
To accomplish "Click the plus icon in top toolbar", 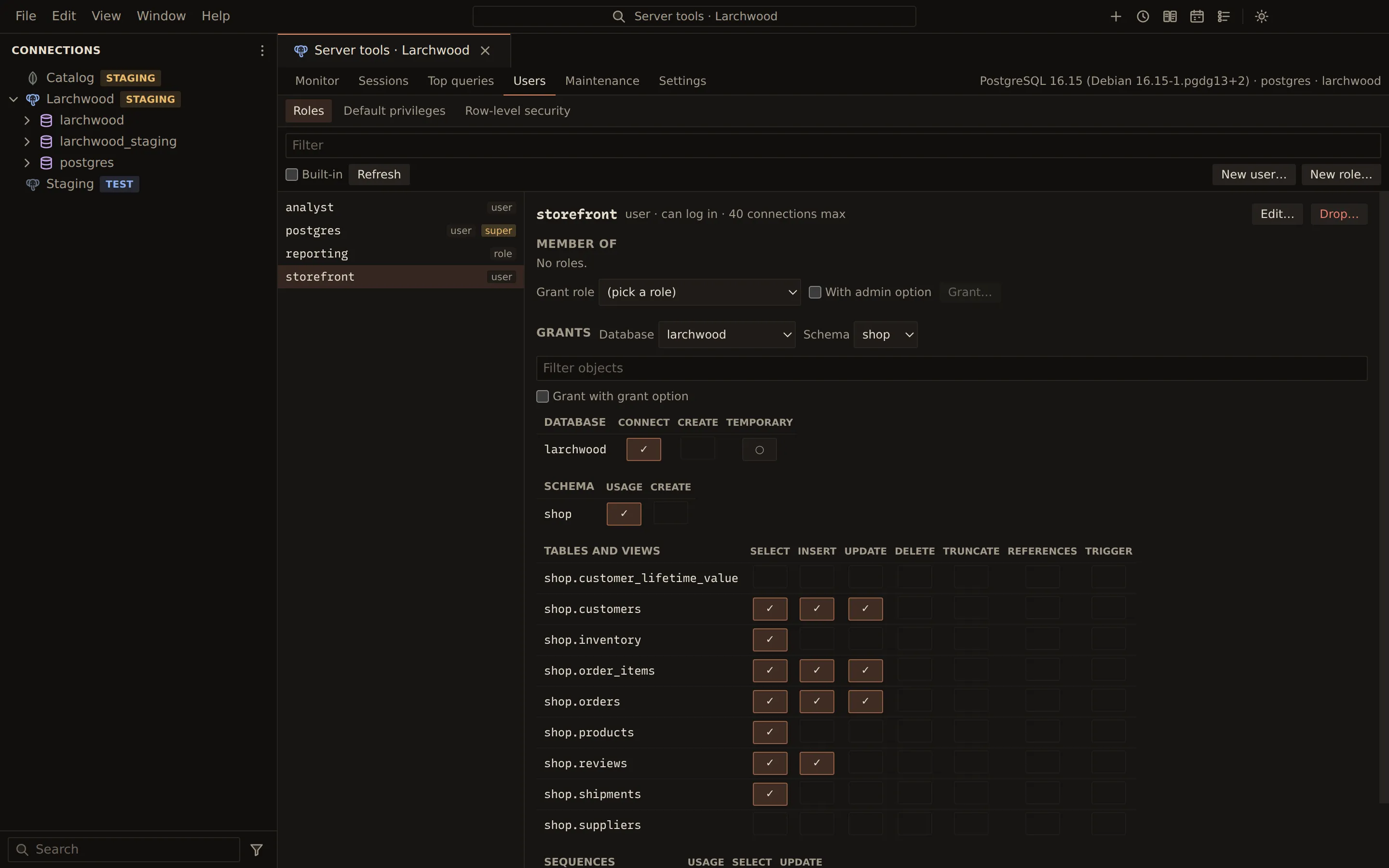I will click(1115, 16).
